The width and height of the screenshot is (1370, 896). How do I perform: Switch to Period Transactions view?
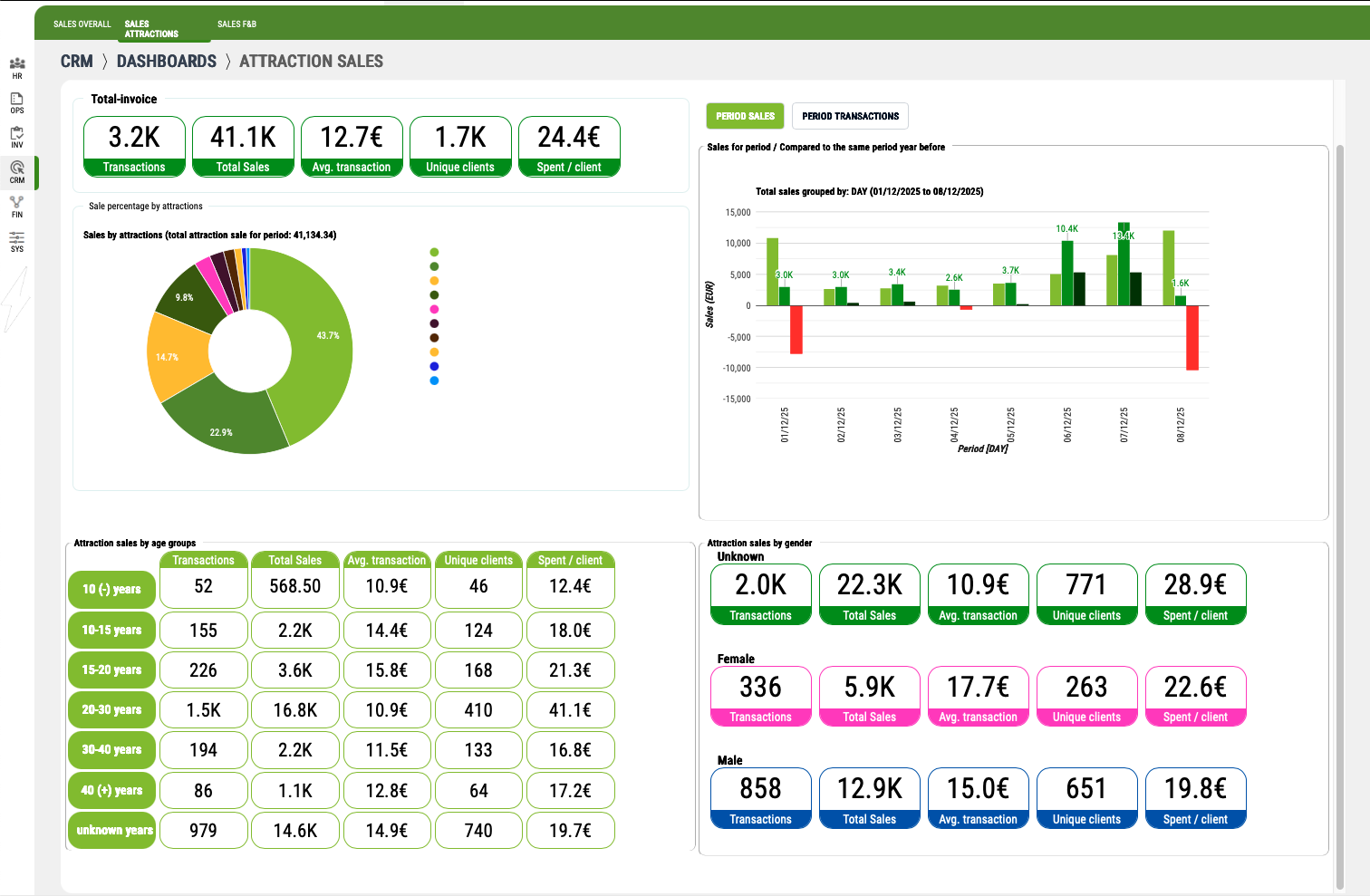click(x=850, y=116)
